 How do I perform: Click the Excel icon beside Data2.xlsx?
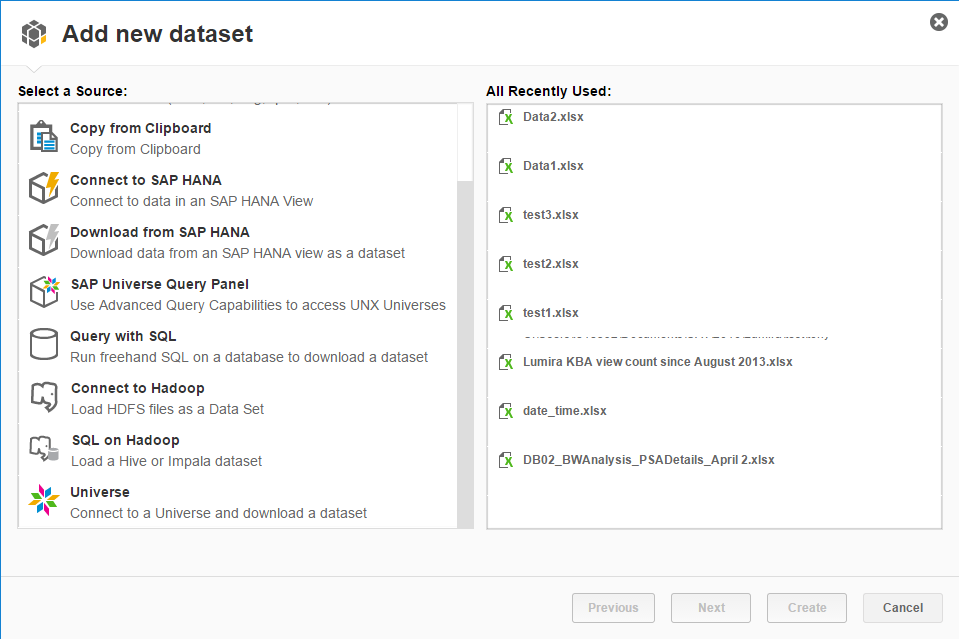[506, 117]
